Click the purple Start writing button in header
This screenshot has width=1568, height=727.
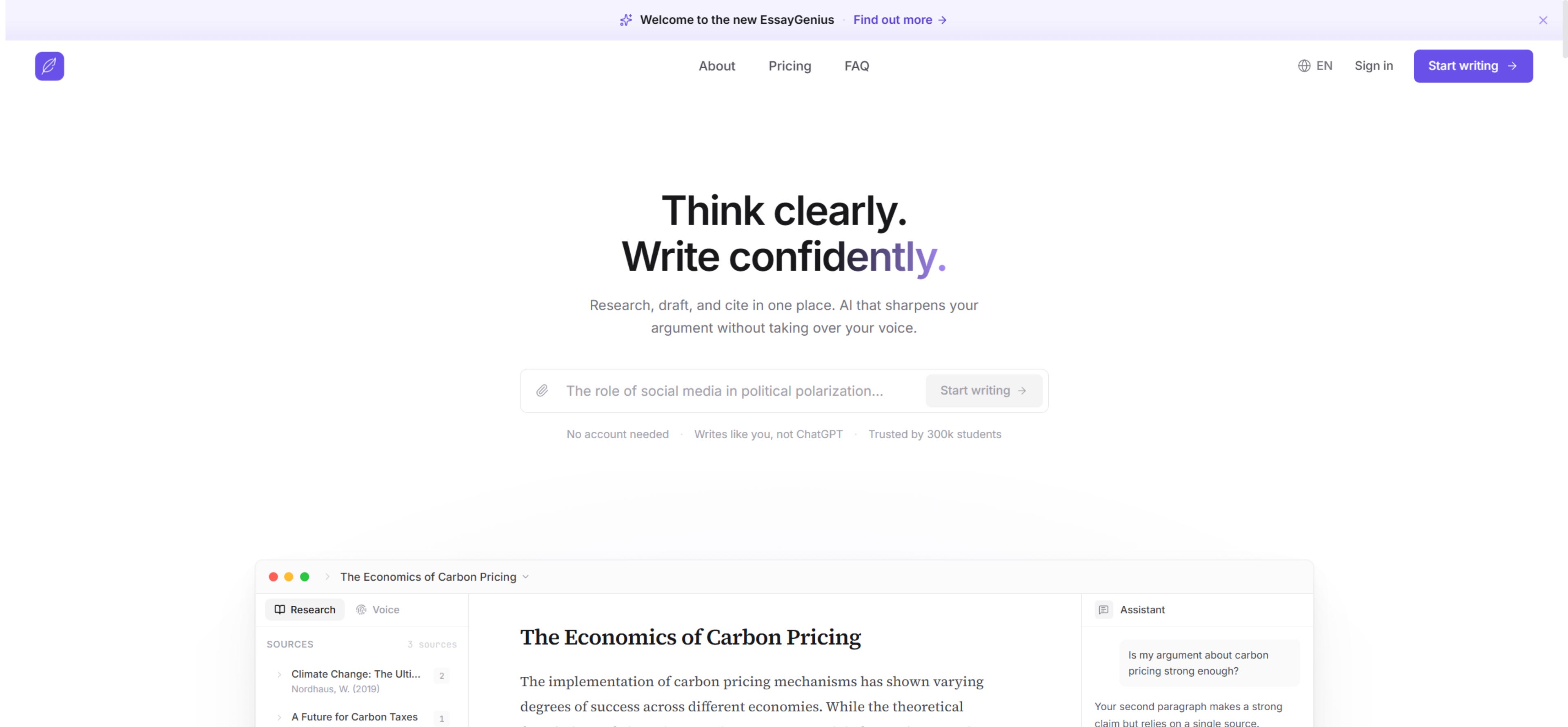(x=1472, y=66)
